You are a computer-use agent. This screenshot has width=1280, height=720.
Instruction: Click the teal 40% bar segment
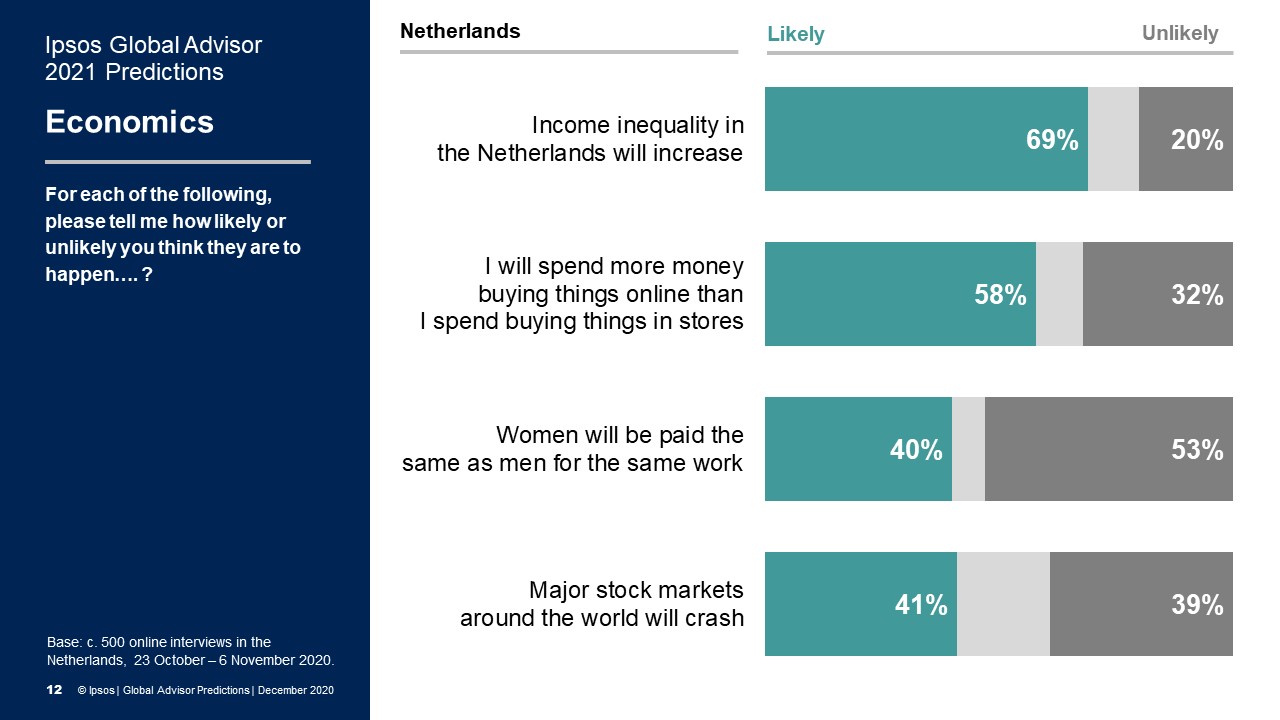coord(858,449)
